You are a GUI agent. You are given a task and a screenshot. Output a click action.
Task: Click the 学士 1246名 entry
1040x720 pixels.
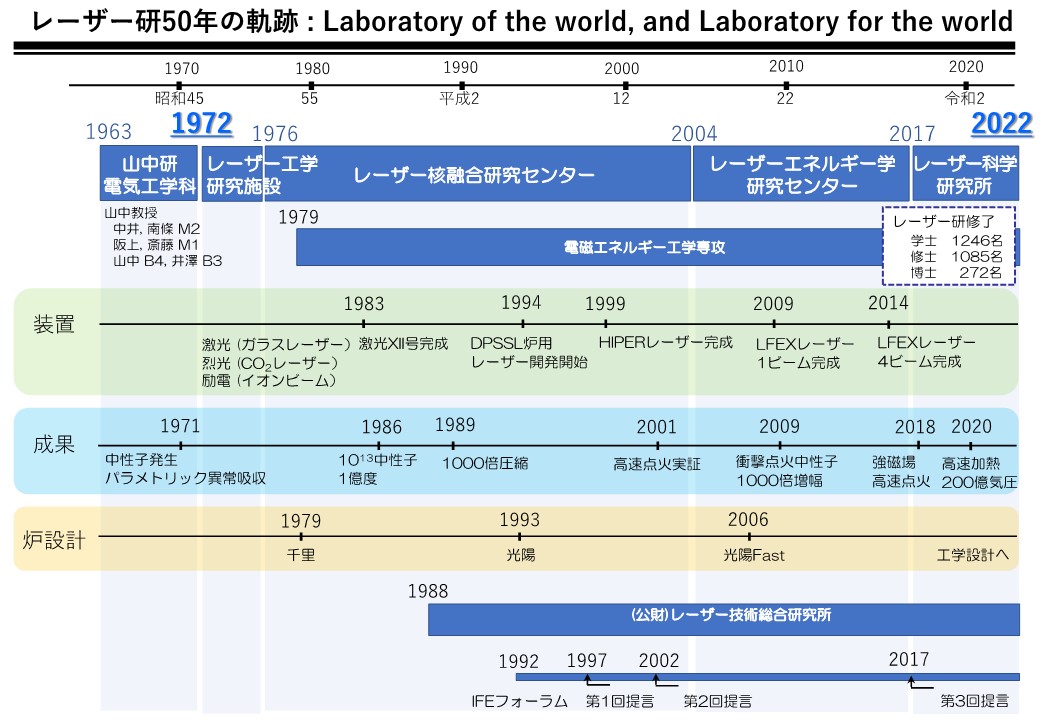956,241
